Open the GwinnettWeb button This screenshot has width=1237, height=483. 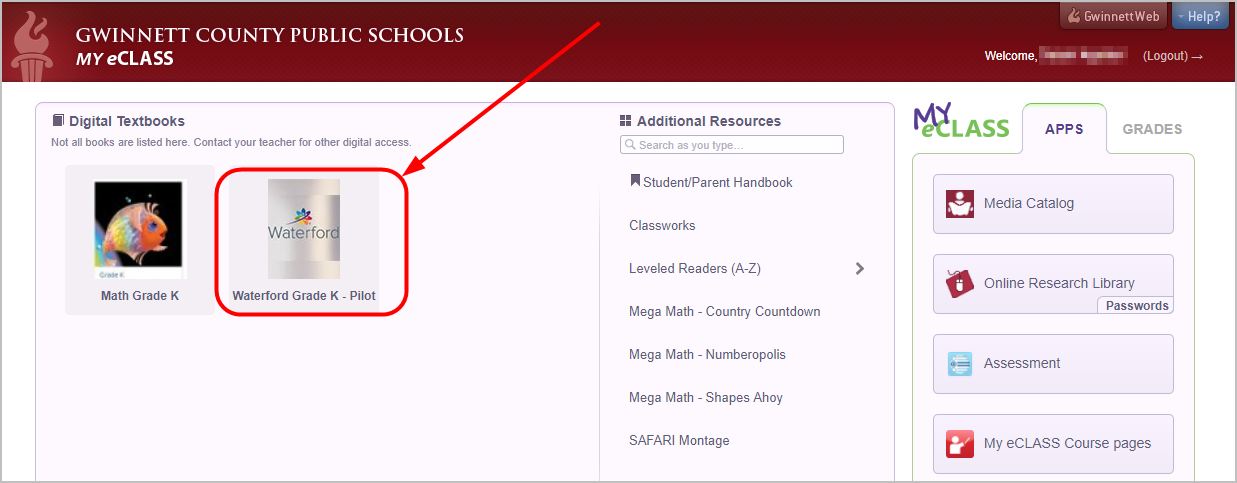[x=1113, y=16]
